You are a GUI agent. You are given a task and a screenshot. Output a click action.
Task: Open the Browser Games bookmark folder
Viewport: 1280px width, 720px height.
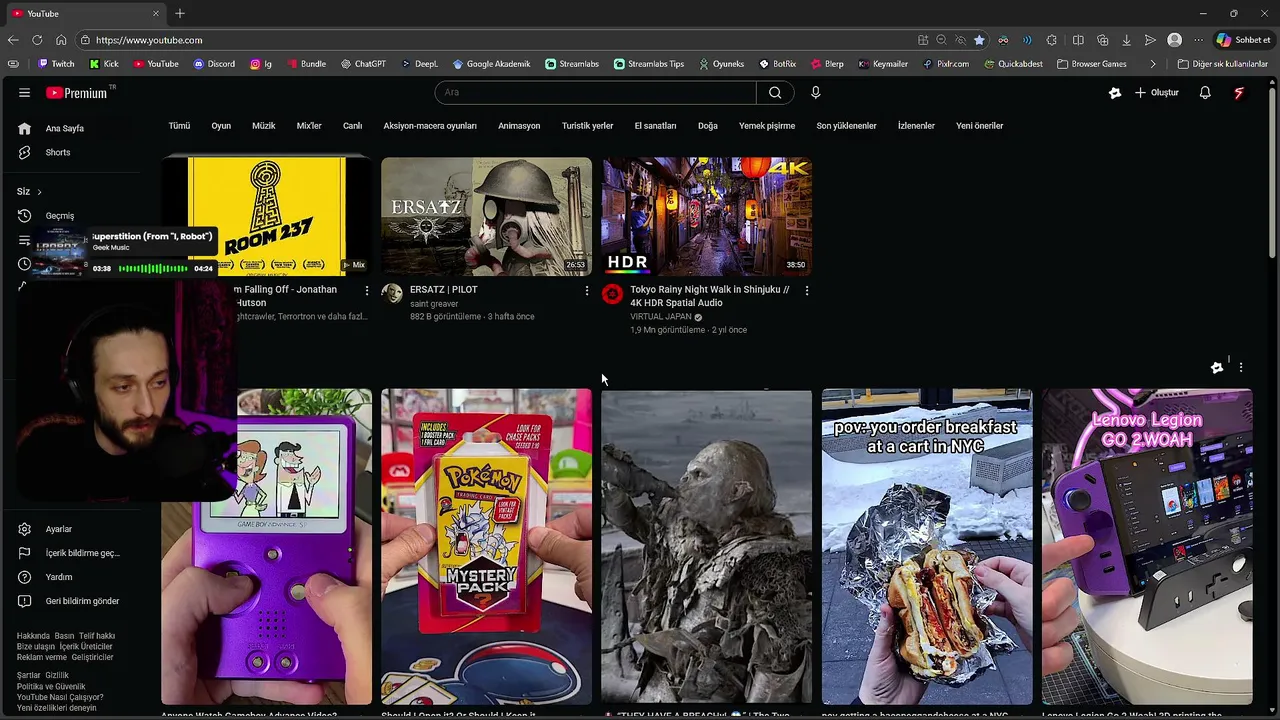click(x=1092, y=64)
